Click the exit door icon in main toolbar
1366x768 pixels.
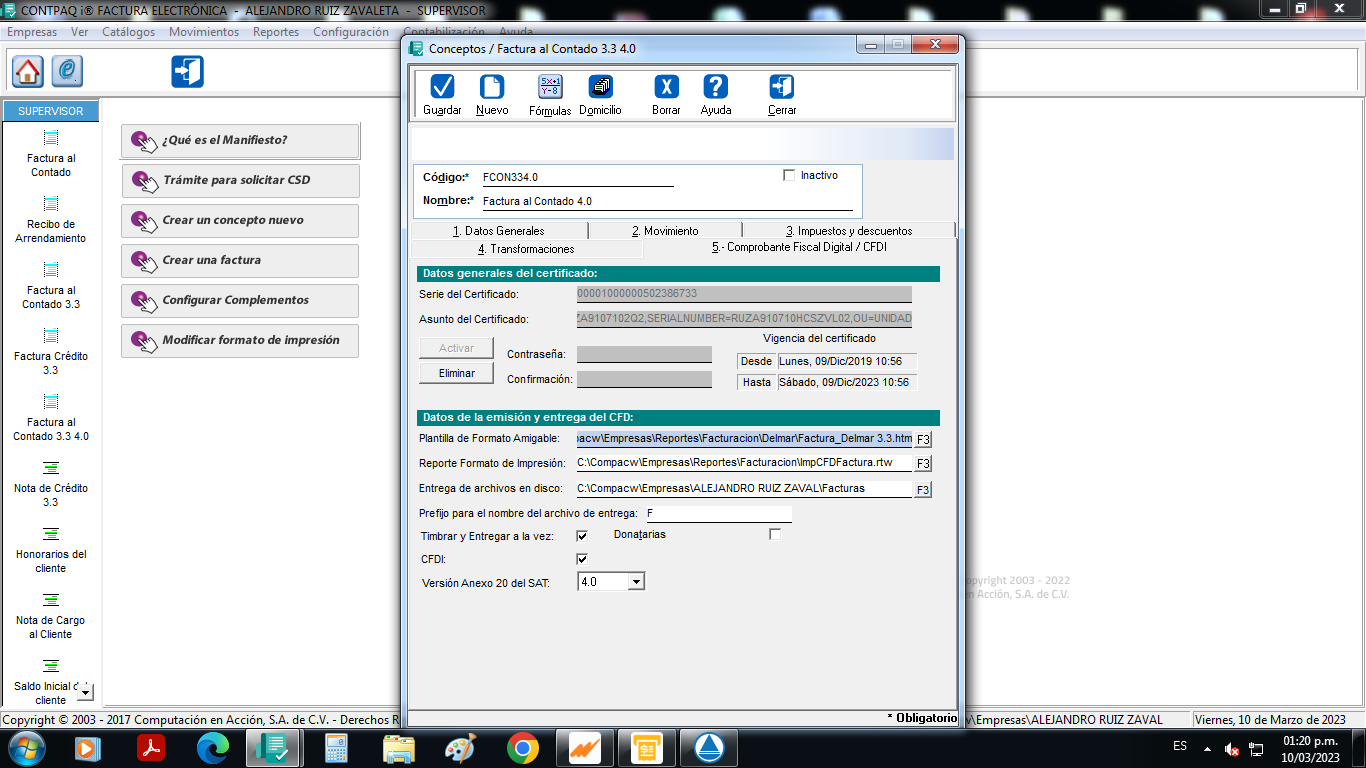[187, 71]
